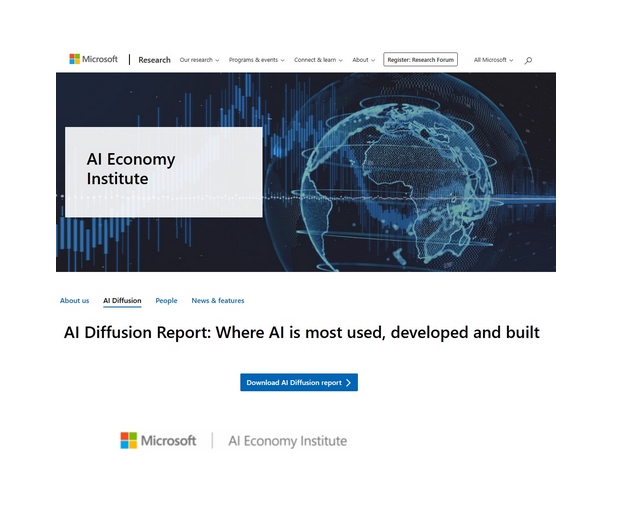Viewport: 623px width, 505px height.
Task: Click the Register: Research Forum button
Action: [x=420, y=60]
